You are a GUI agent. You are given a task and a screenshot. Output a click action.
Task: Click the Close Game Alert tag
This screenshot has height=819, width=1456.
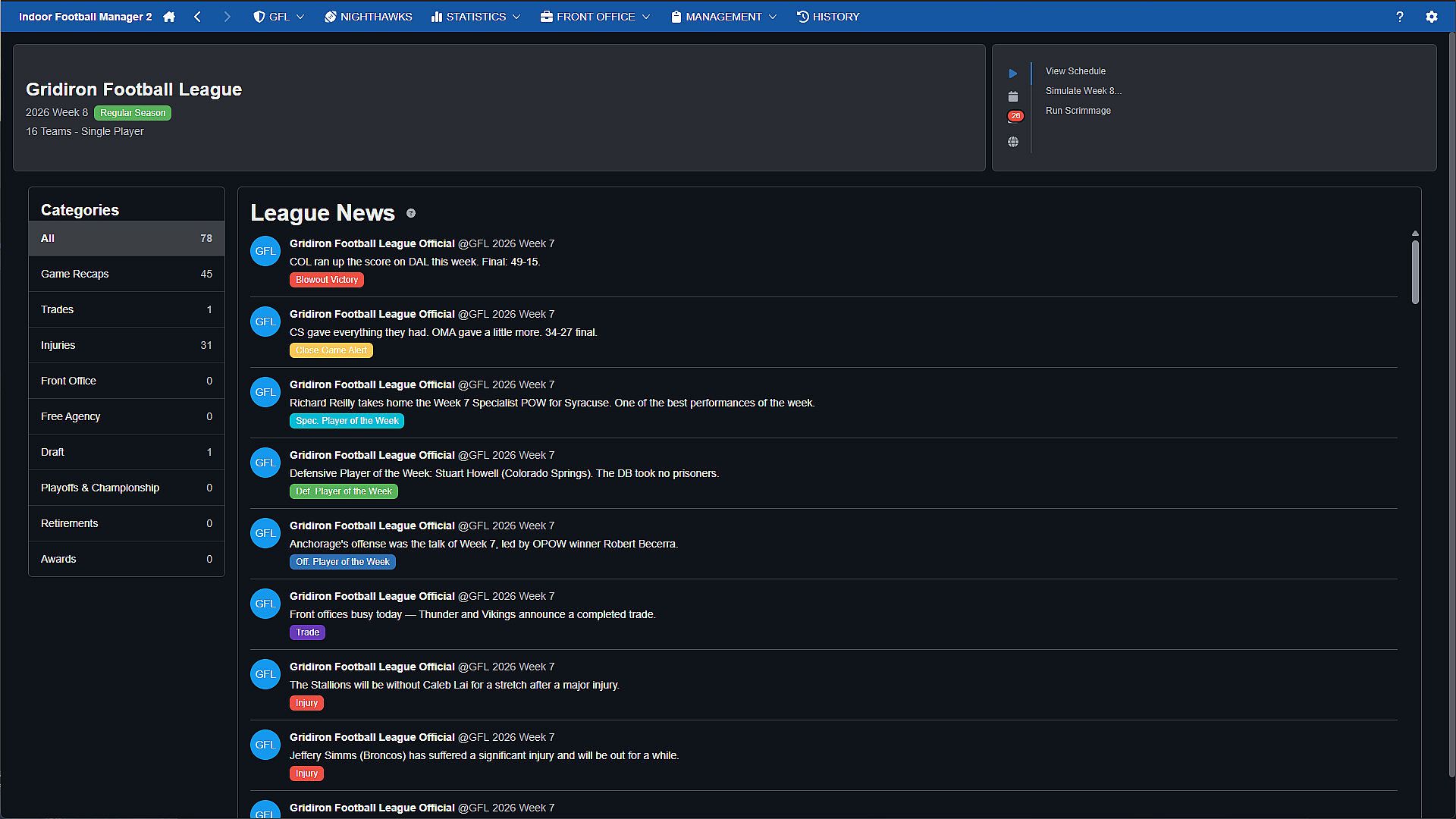331,350
